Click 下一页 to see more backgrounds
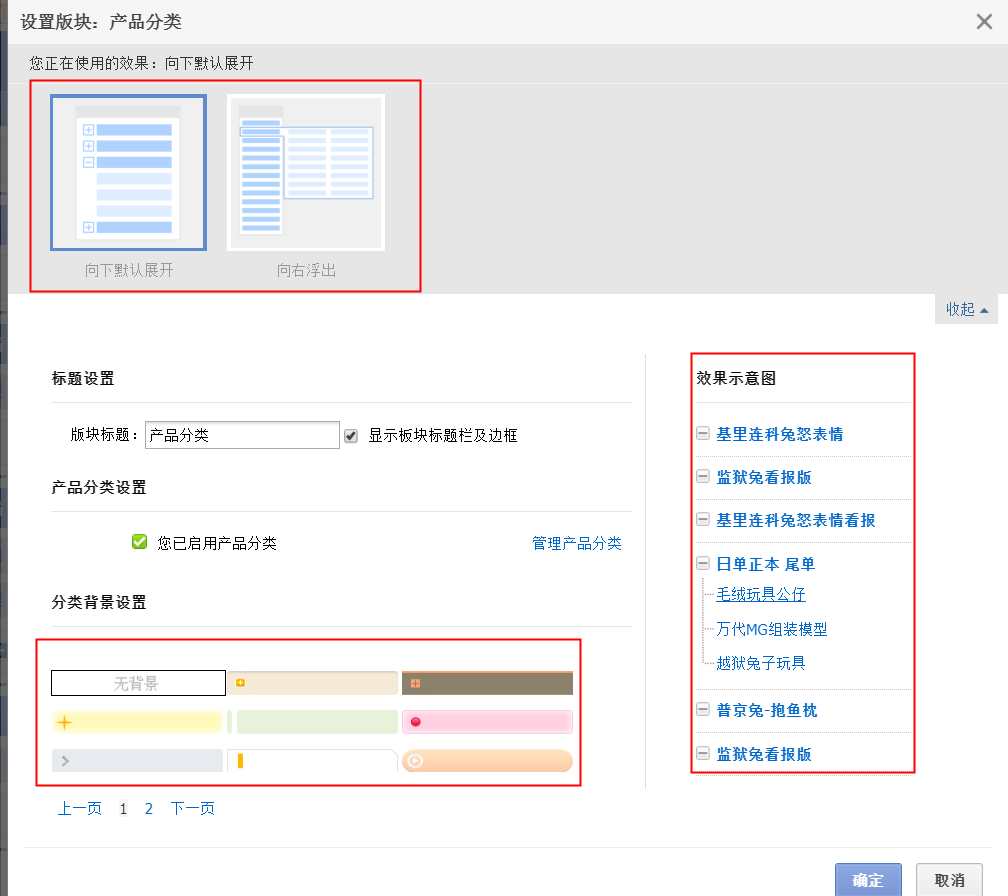This screenshot has height=896, width=1008. click(192, 808)
